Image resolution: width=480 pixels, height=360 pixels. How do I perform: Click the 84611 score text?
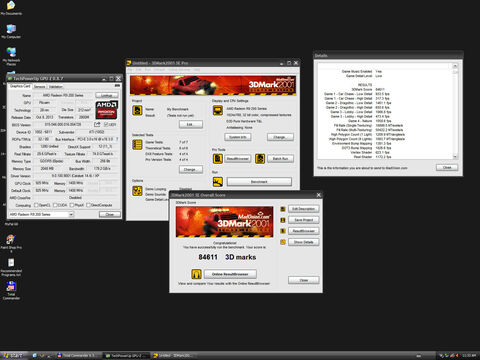[x=208, y=257]
